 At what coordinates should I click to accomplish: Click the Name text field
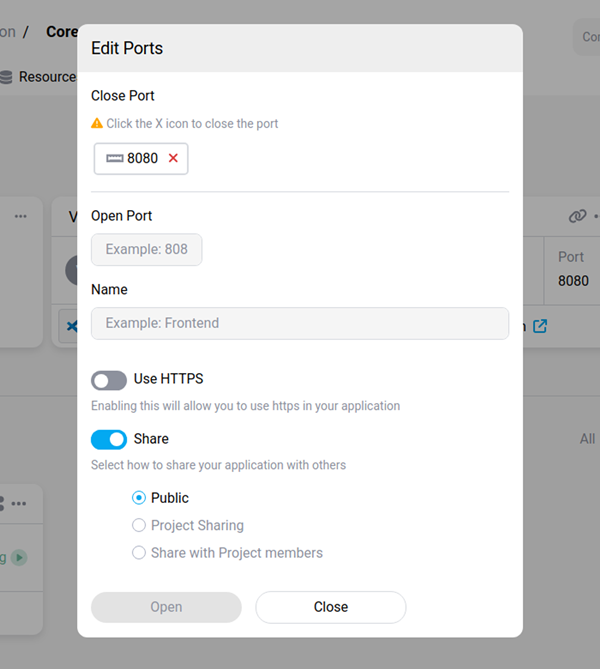tap(300, 323)
